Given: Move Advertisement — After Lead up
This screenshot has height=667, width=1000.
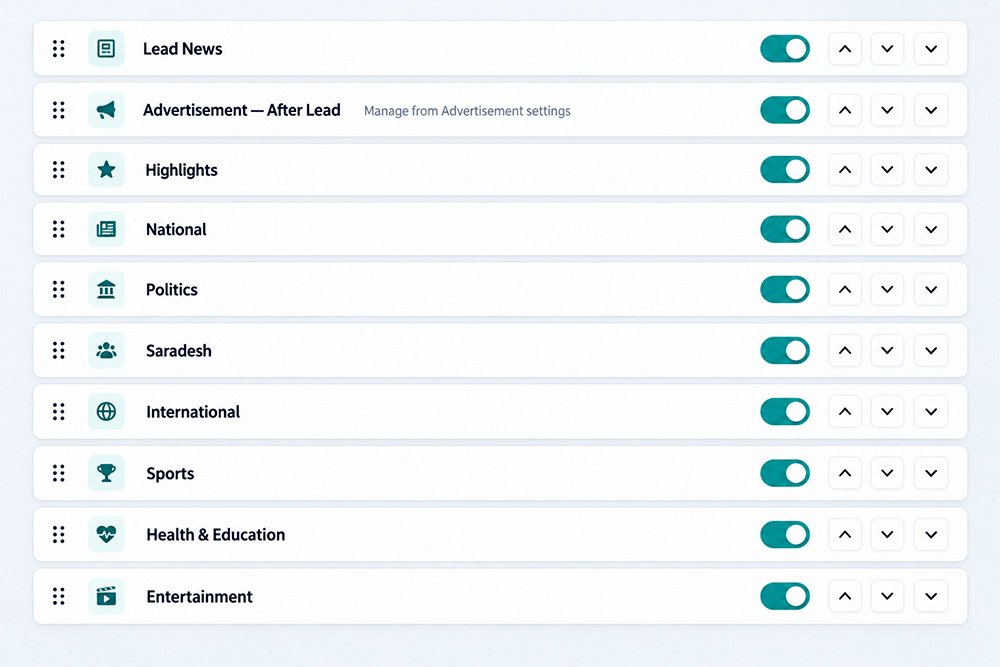Looking at the screenshot, I should 845,110.
